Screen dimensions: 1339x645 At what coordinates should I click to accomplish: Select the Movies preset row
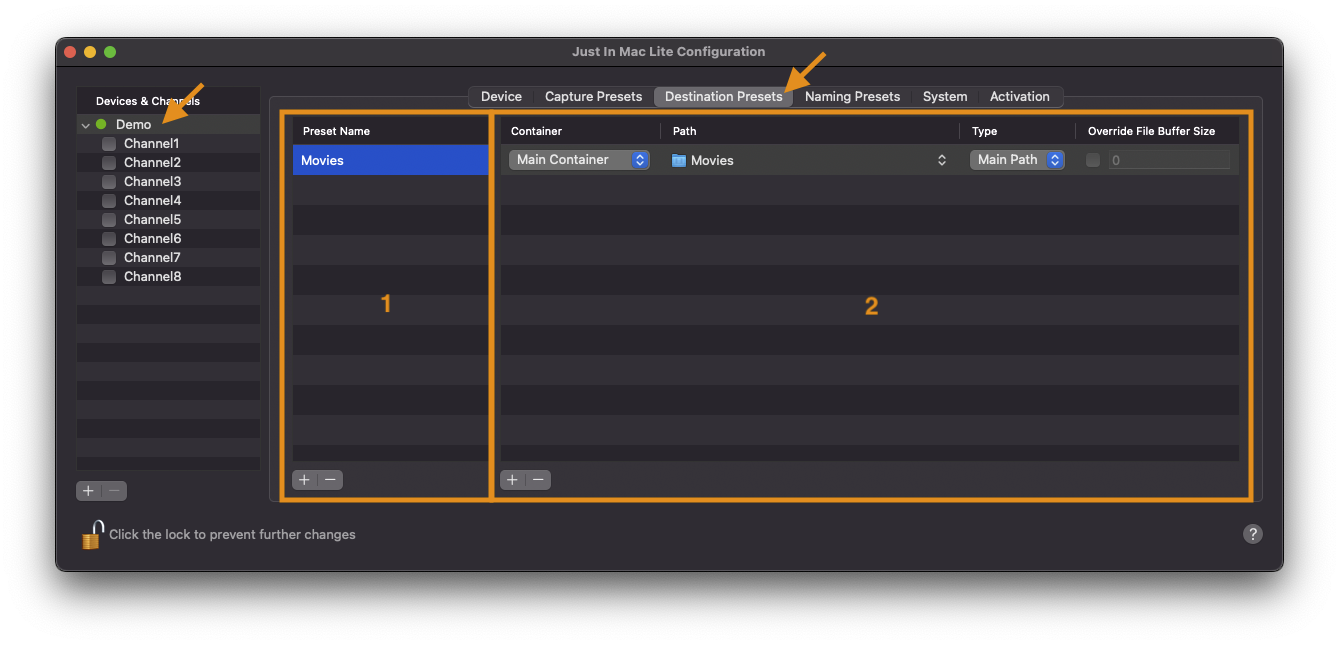pos(391,160)
